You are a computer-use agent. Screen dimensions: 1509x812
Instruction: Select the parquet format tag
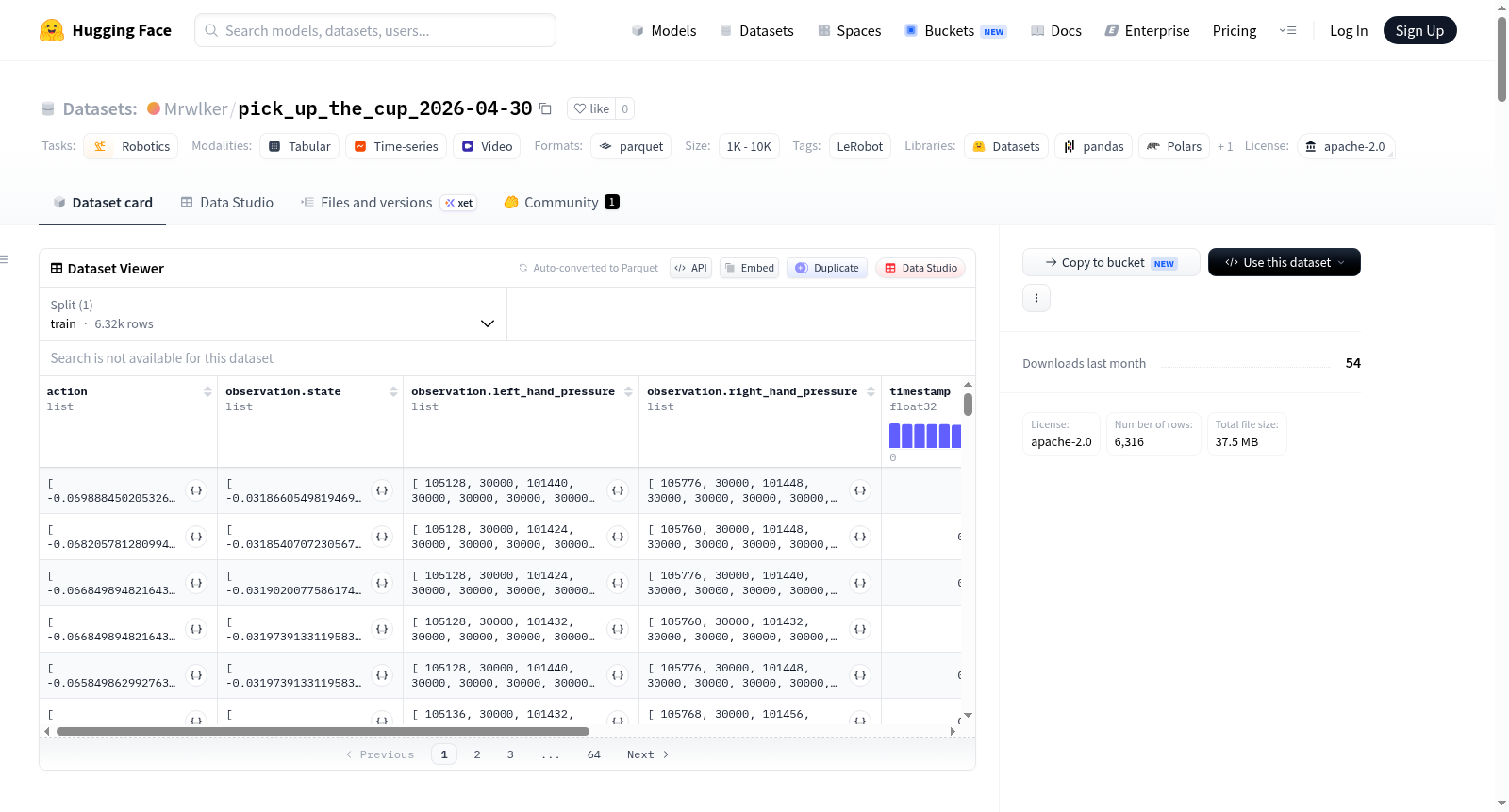631,146
